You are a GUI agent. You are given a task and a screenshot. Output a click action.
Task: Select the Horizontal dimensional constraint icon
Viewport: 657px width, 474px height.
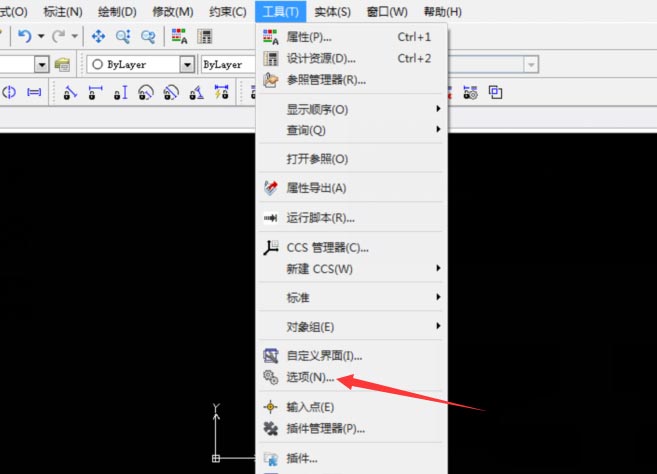click(x=95, y=92)
